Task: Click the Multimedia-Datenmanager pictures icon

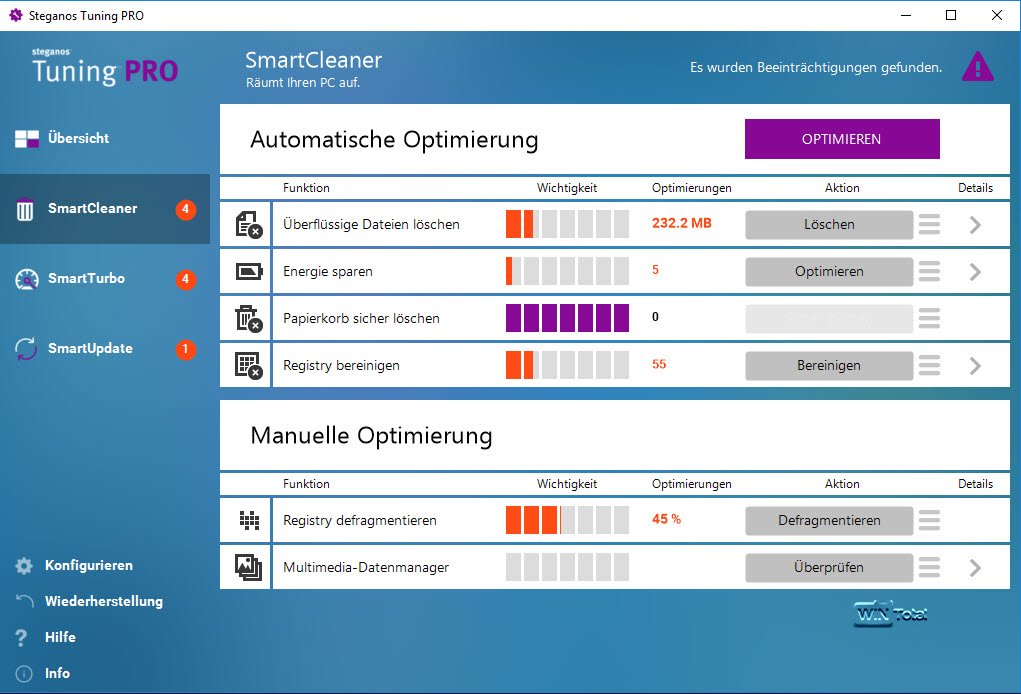Action: [x=248, y=567]
